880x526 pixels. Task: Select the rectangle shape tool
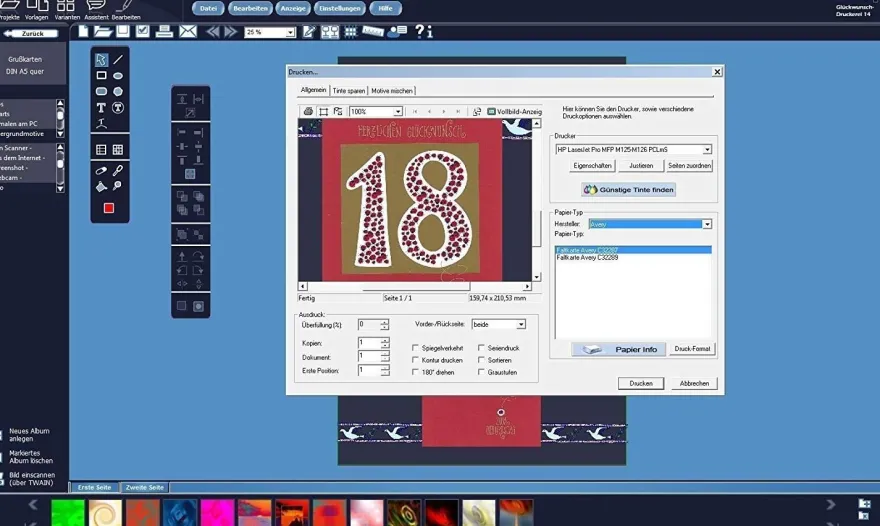pyautogui.click(x=101, y=75)
